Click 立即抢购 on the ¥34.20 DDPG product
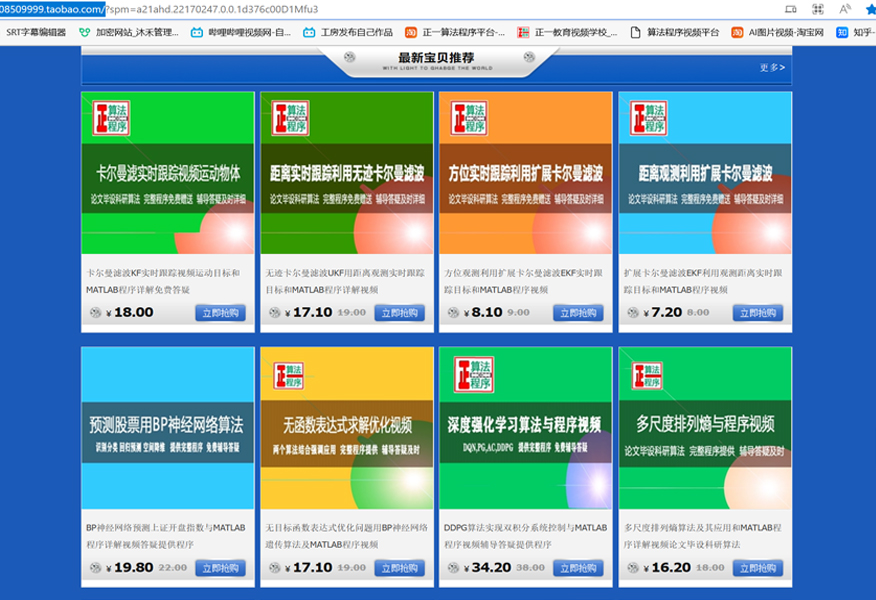The height and width of the screenshot is (600, 876). coord(578,568)
